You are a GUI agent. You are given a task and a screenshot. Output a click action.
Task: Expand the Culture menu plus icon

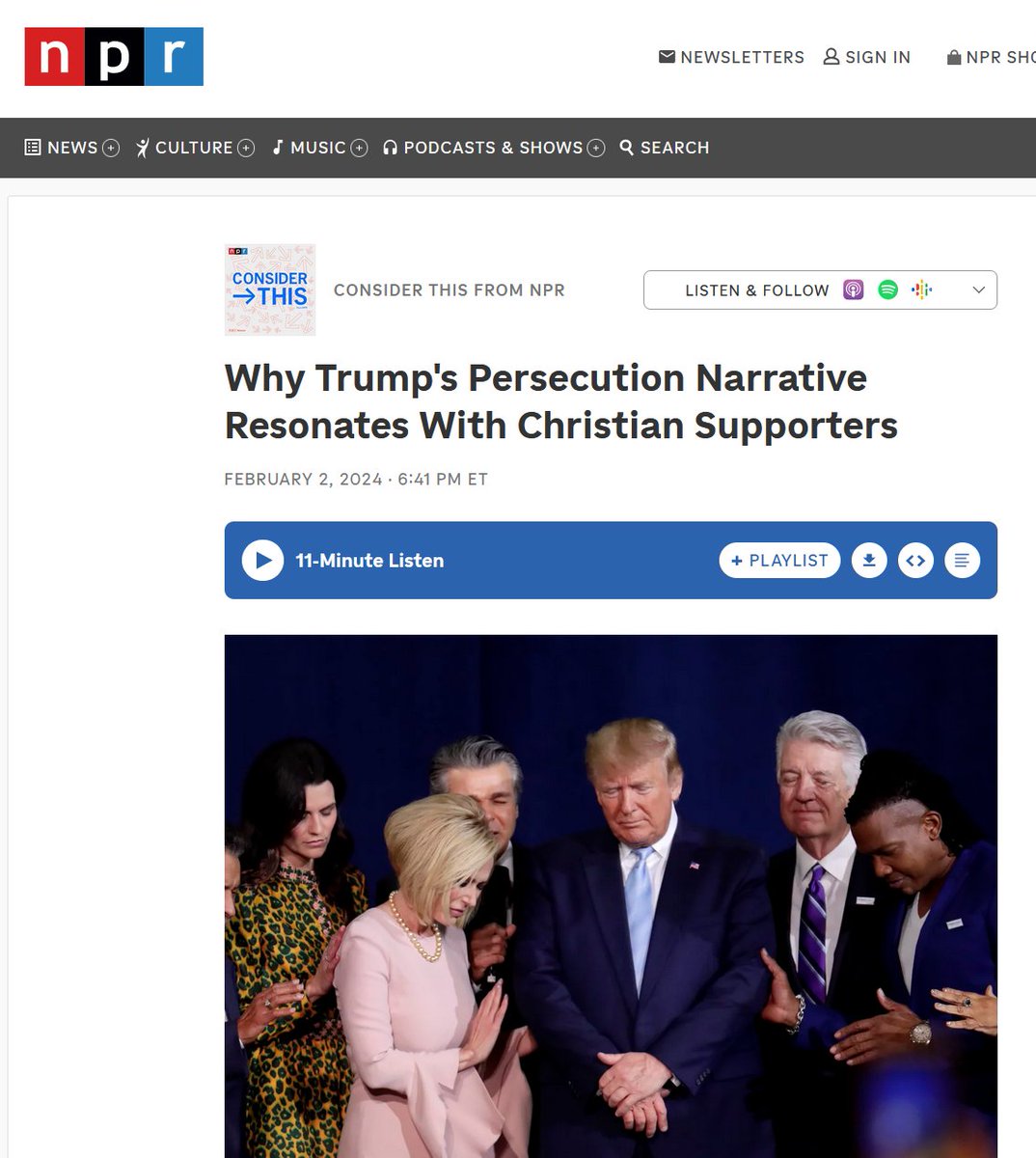[x=246, y=148]
